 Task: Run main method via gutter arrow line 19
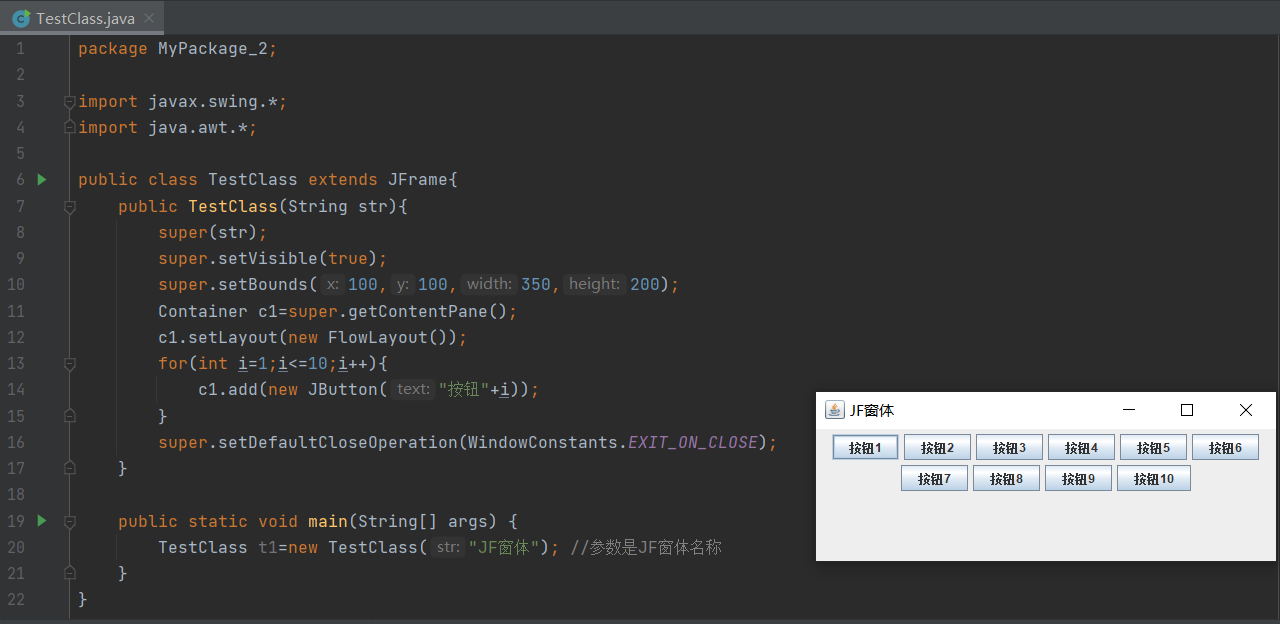42,520
